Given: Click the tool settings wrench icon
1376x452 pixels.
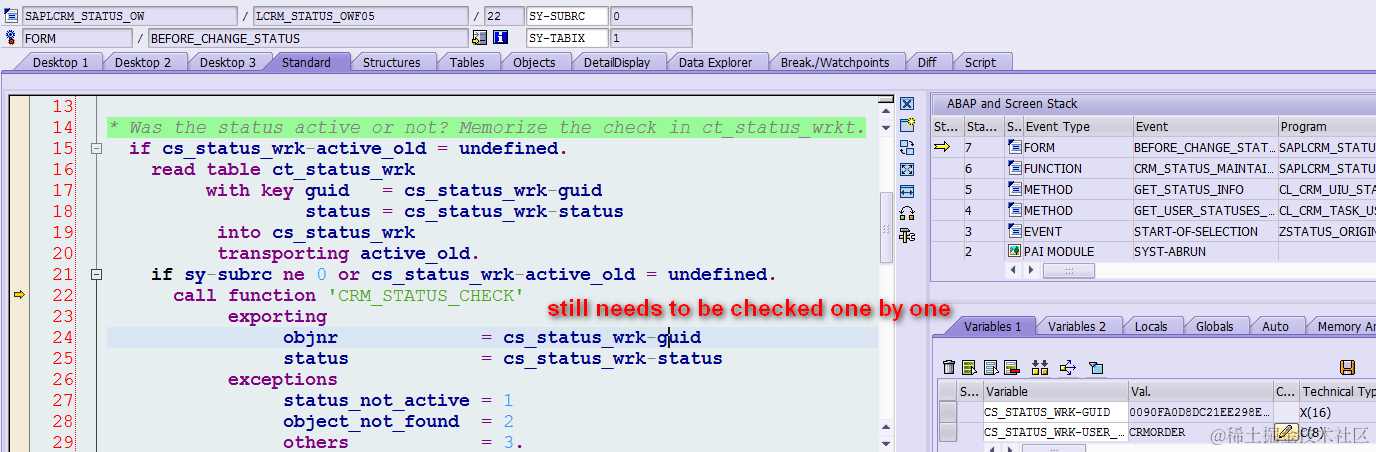Looking at the screenshot, I should (x=907, y=236).
